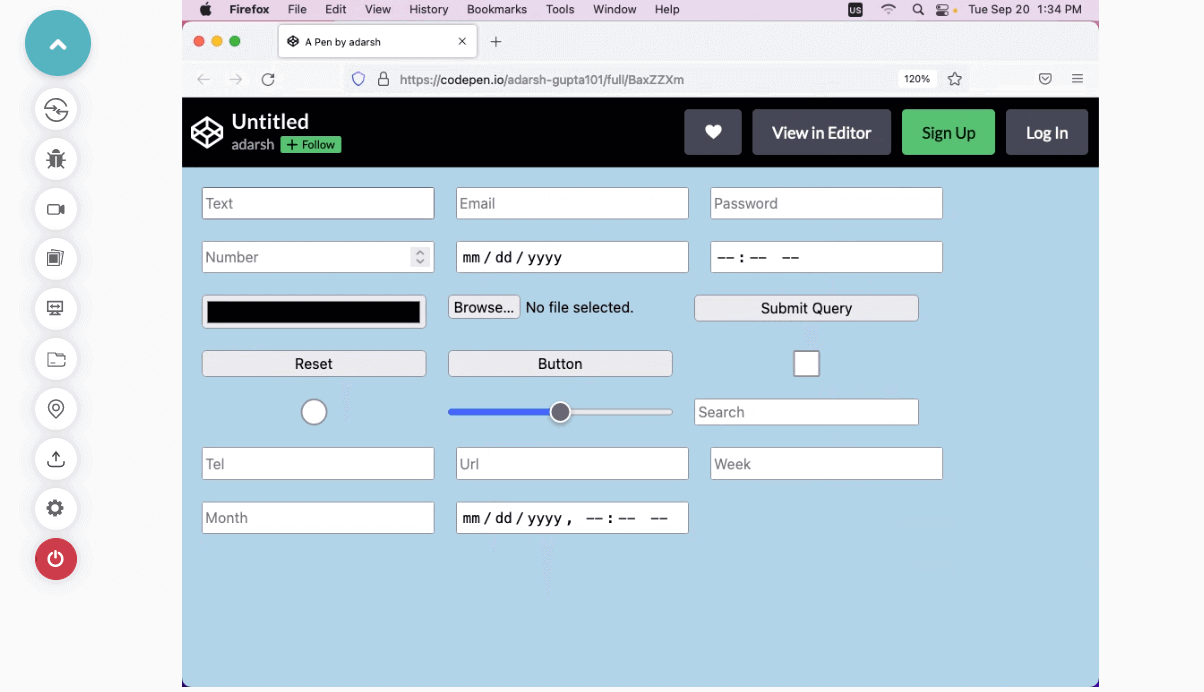Click the Follow button next to adarsh
1204x692 pixels.
coord(310,144)
